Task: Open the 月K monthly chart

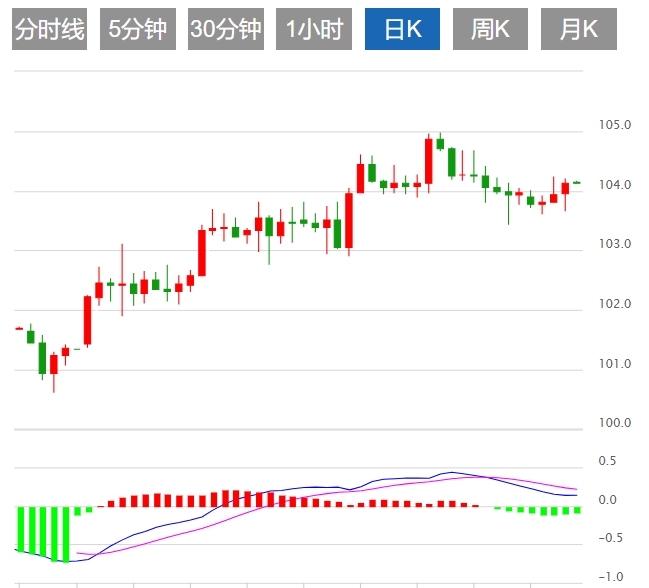Action: (x=579, y=29)
